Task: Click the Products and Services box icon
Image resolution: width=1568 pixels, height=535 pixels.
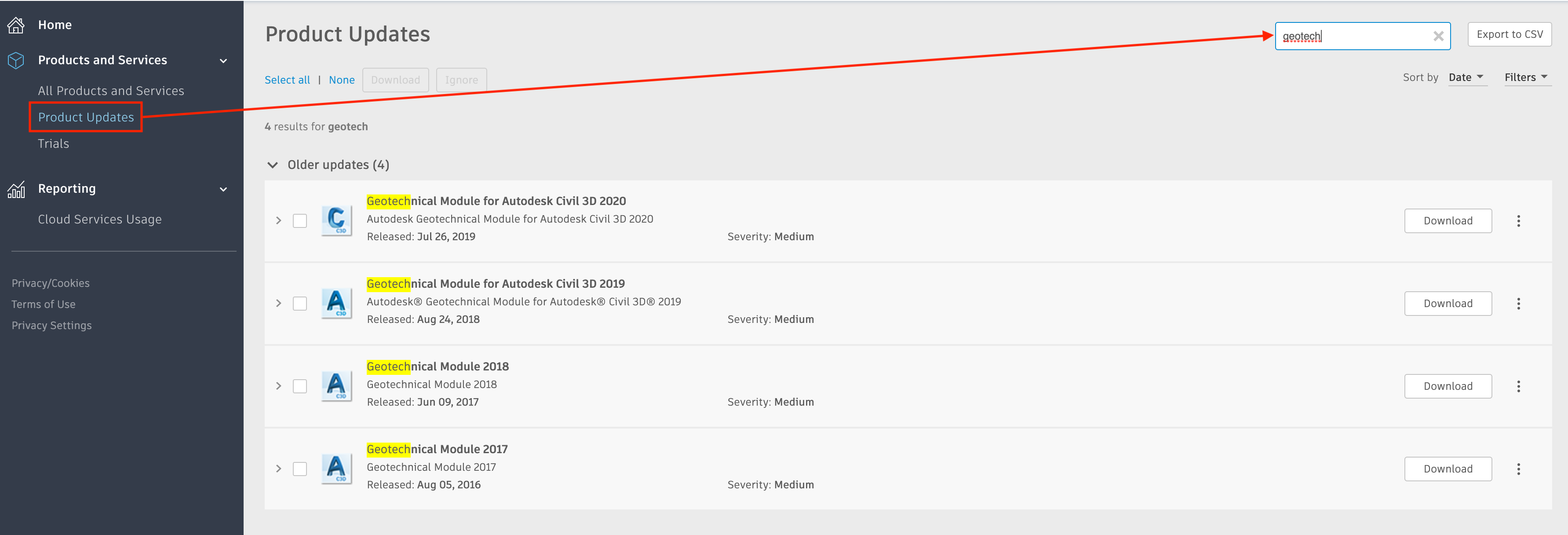Action: click(16, 60)
